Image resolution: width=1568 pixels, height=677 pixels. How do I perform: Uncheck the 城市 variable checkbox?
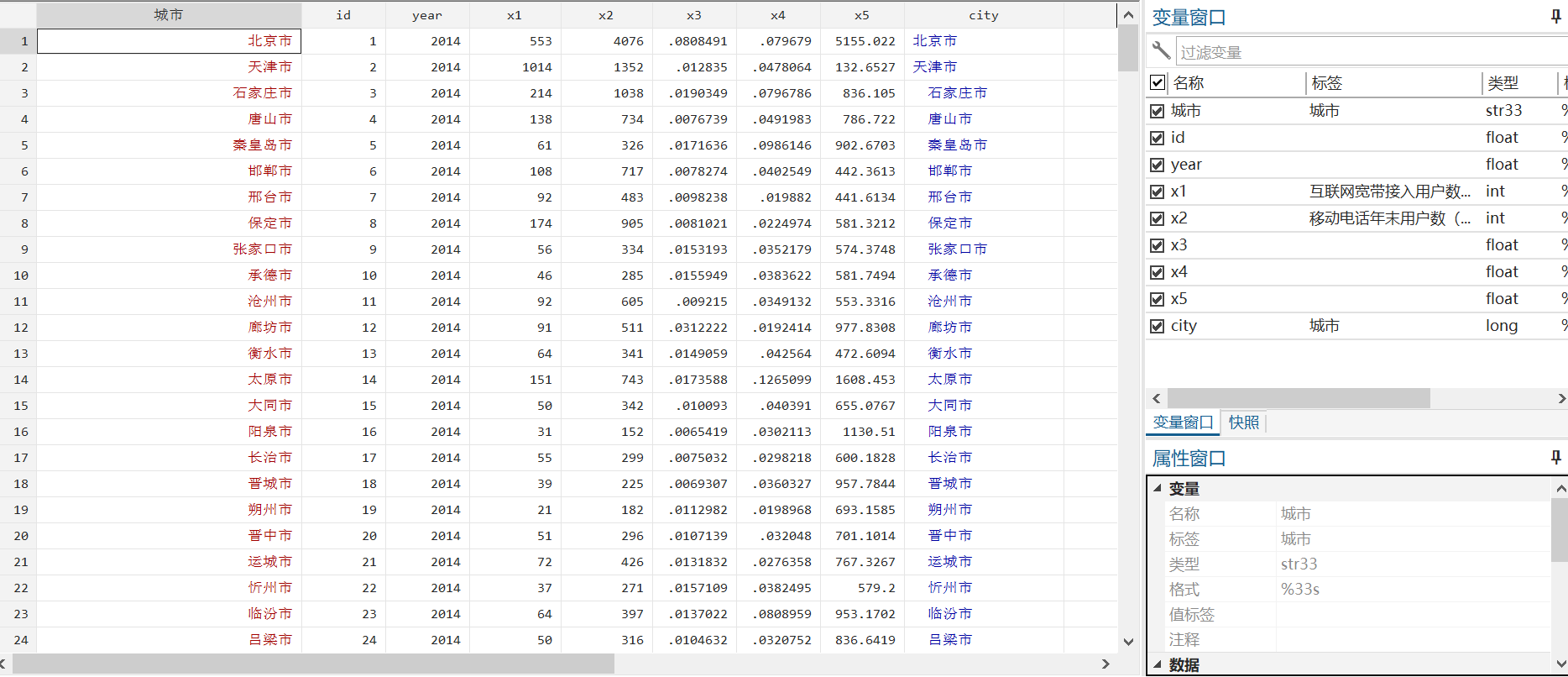pyautogui.click(x=1158, y=111)
